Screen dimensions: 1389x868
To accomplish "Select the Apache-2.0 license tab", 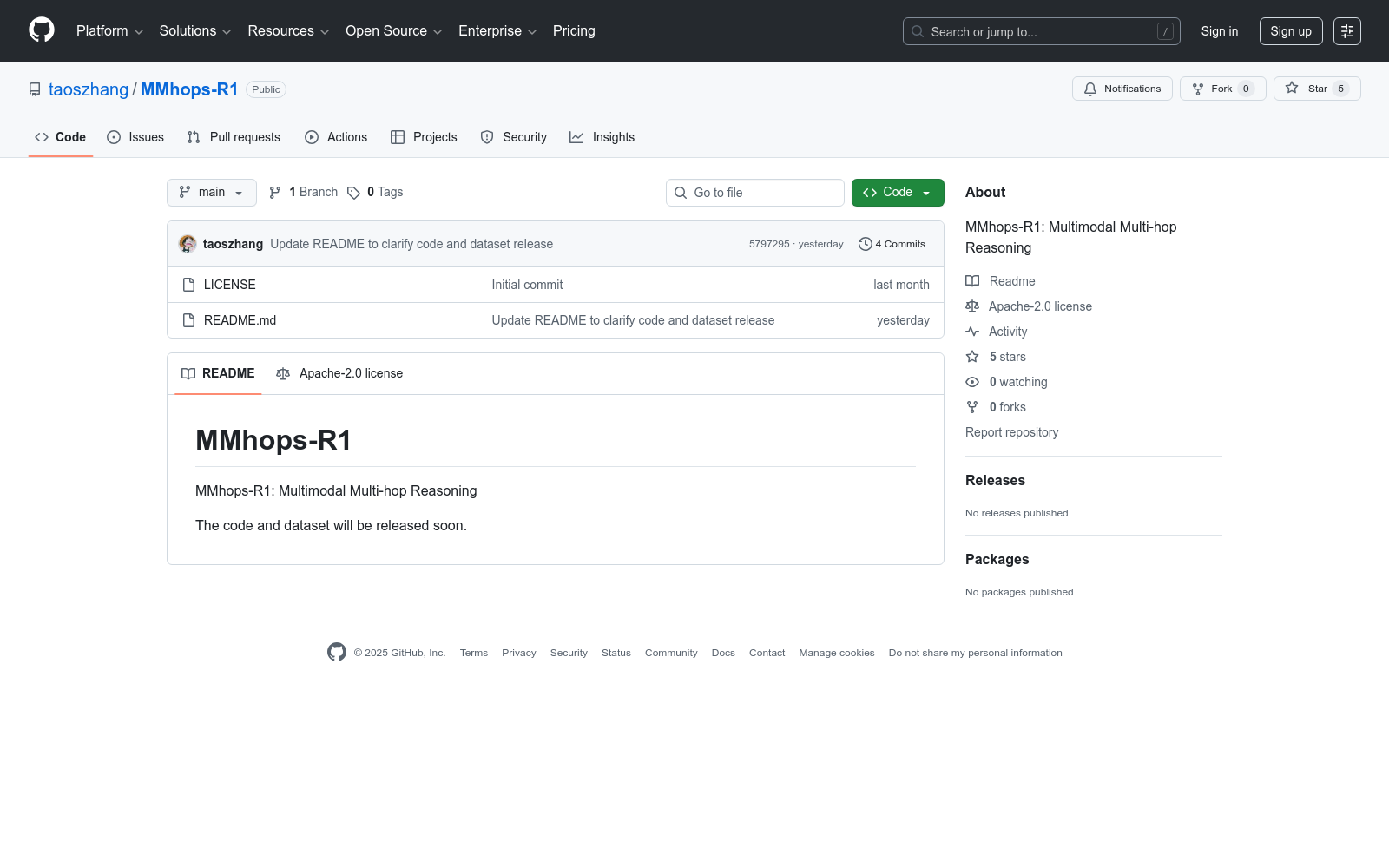I will click(x=339, y=373).
